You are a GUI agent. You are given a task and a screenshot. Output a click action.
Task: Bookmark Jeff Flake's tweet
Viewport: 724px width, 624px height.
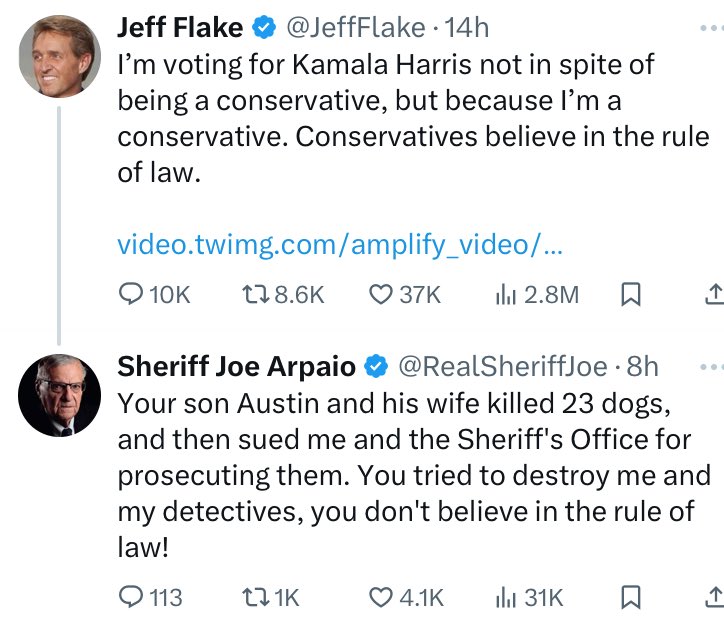pyautogui.click(x=631, y=294)
